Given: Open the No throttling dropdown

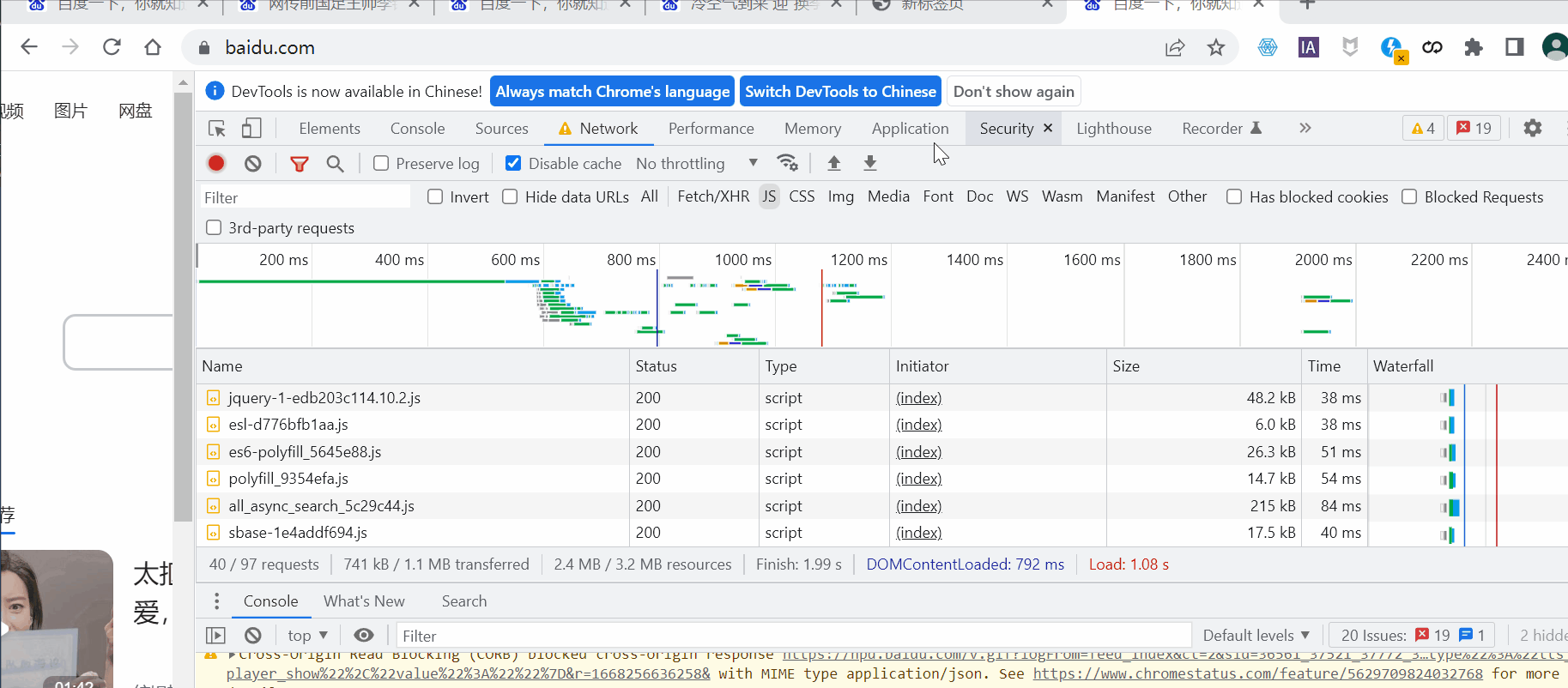Looking at the screenshot, I should click(697, 163).
